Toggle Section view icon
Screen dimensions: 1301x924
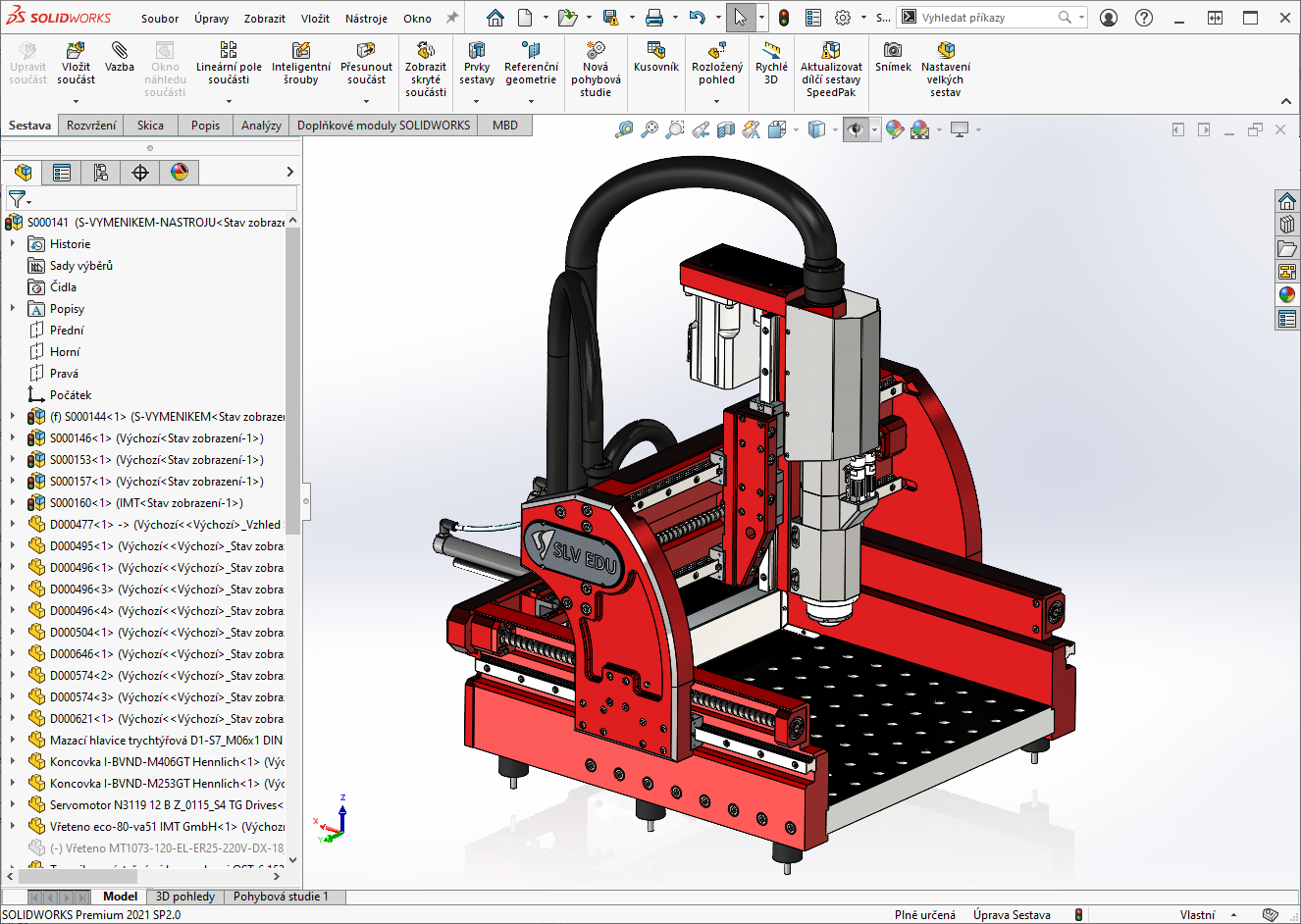[x=726, y=129]
